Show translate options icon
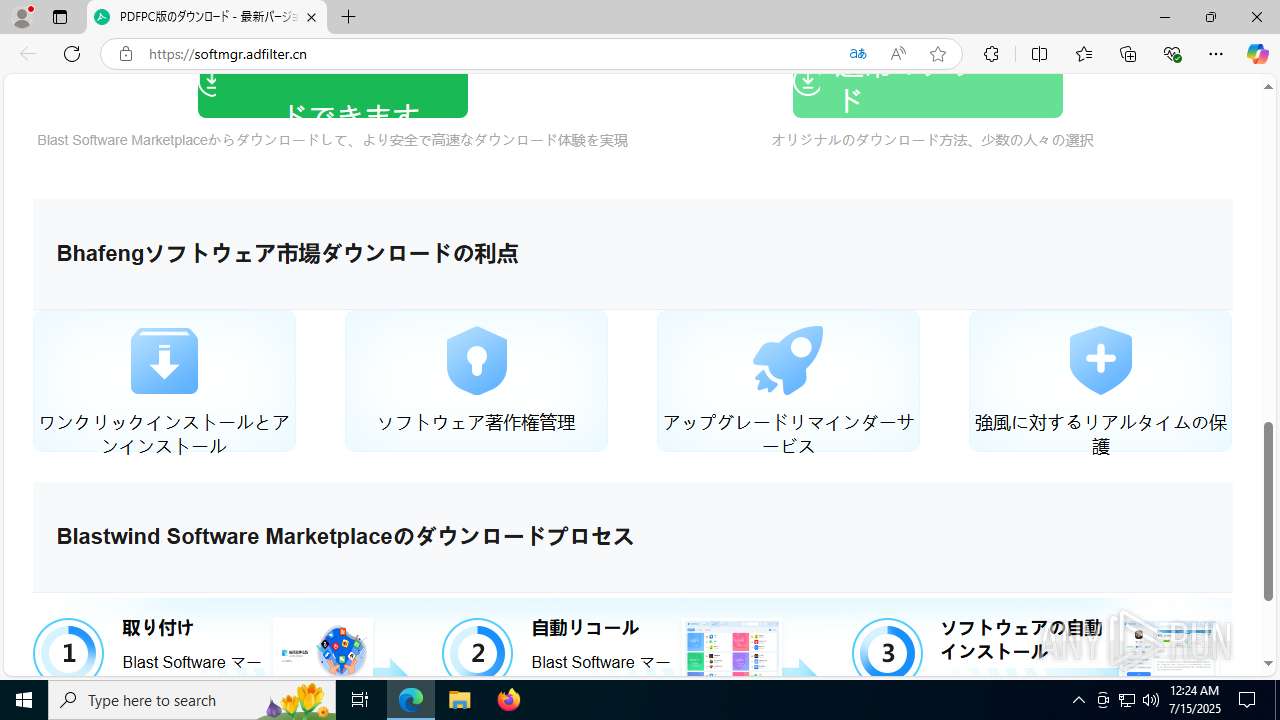The width and height of the screenshot is (1280, 720). (x=858, y=54)
